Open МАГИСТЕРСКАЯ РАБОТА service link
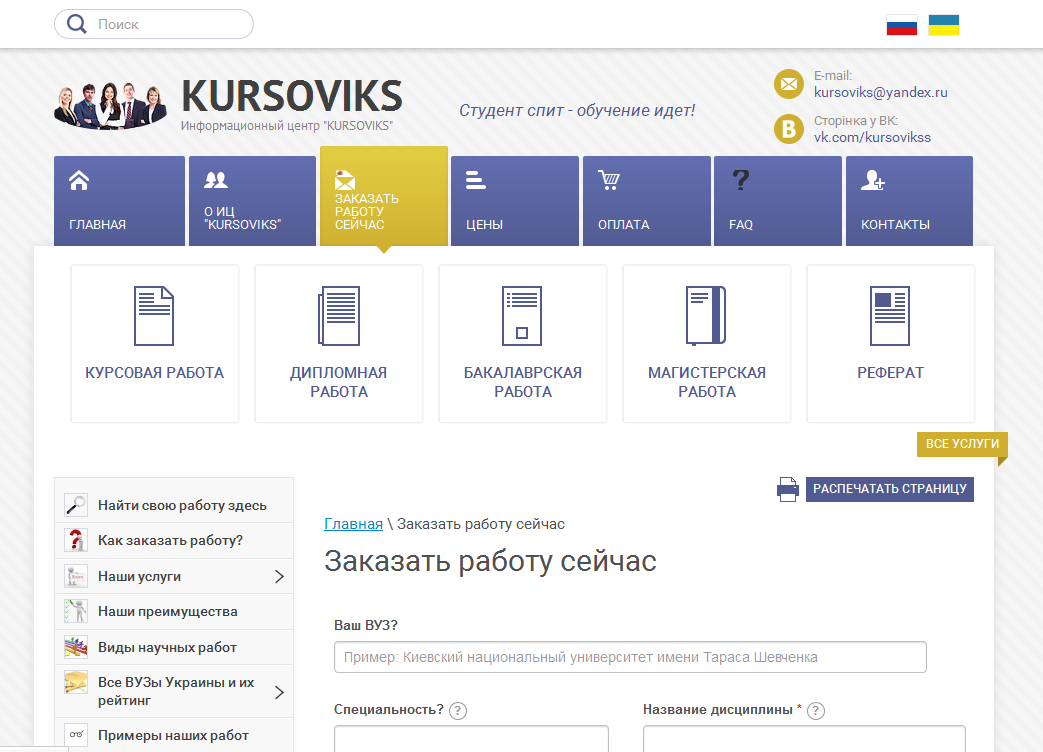The height and width of the screenshot is (752, 1043). [x=706, y=382]
